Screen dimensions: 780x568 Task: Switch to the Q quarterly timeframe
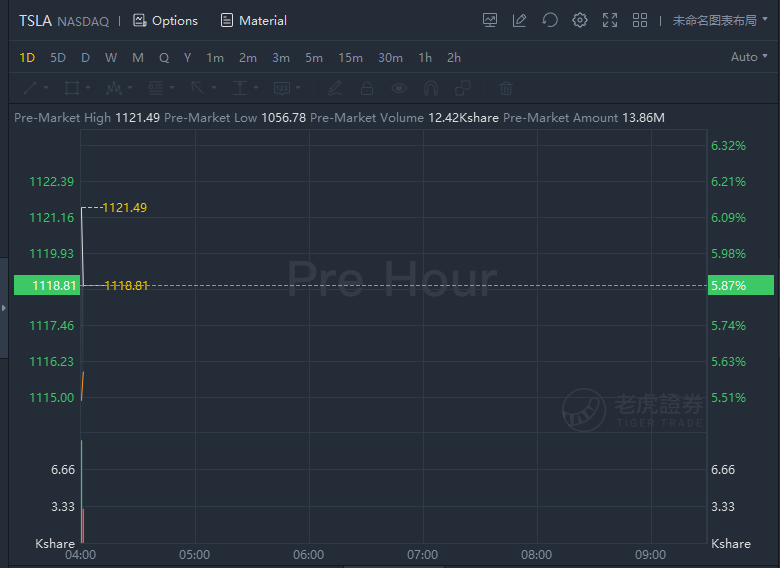[164, 58]
